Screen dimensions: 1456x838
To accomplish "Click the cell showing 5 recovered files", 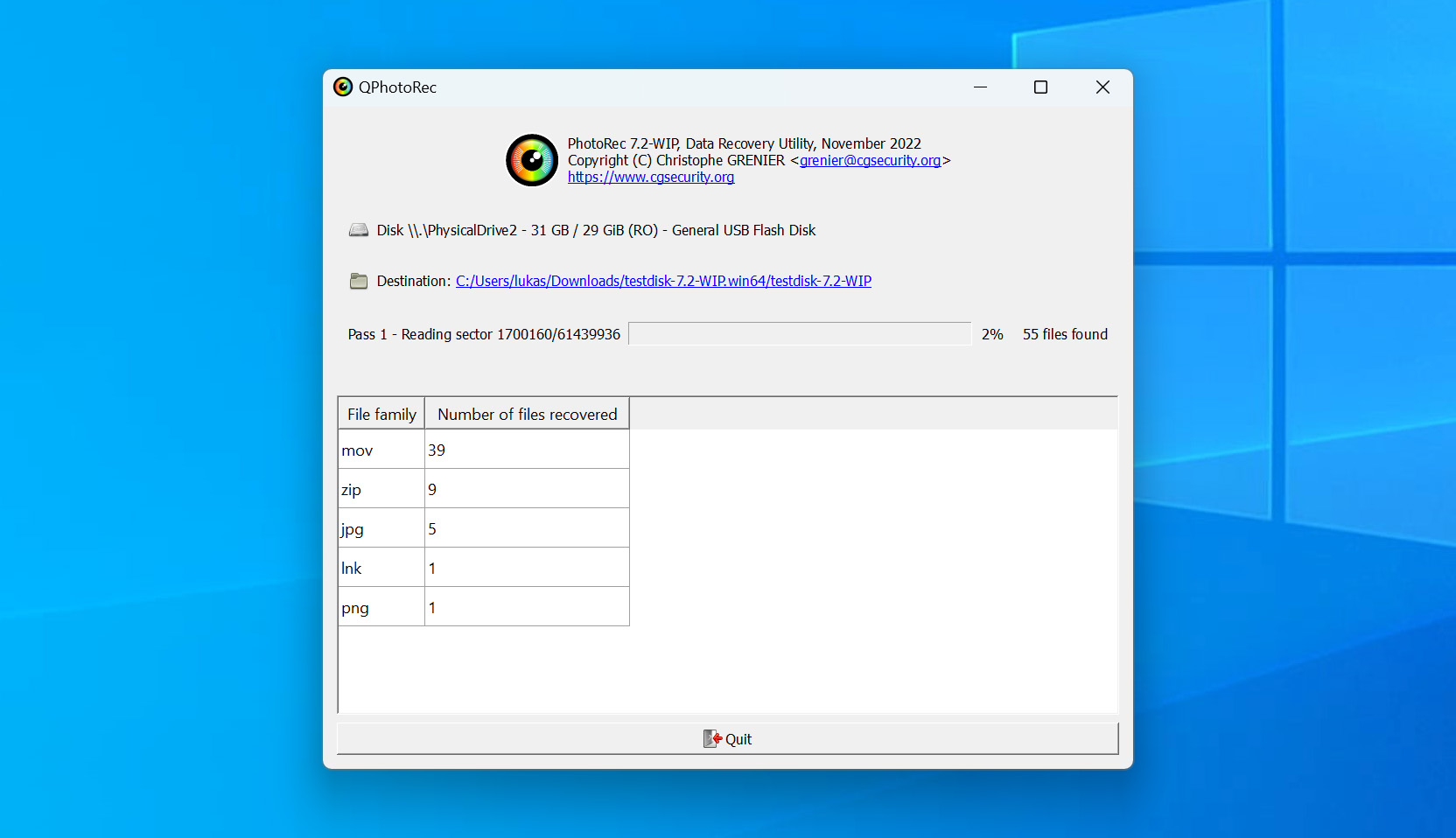I will tap(527, 528).
